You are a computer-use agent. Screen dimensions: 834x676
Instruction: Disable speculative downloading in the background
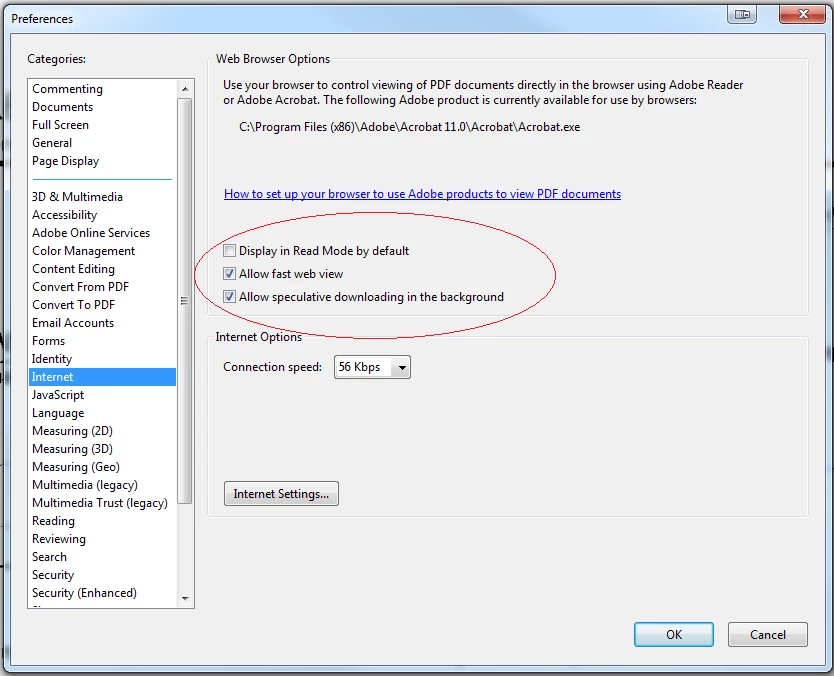click(x=229, y=297)
